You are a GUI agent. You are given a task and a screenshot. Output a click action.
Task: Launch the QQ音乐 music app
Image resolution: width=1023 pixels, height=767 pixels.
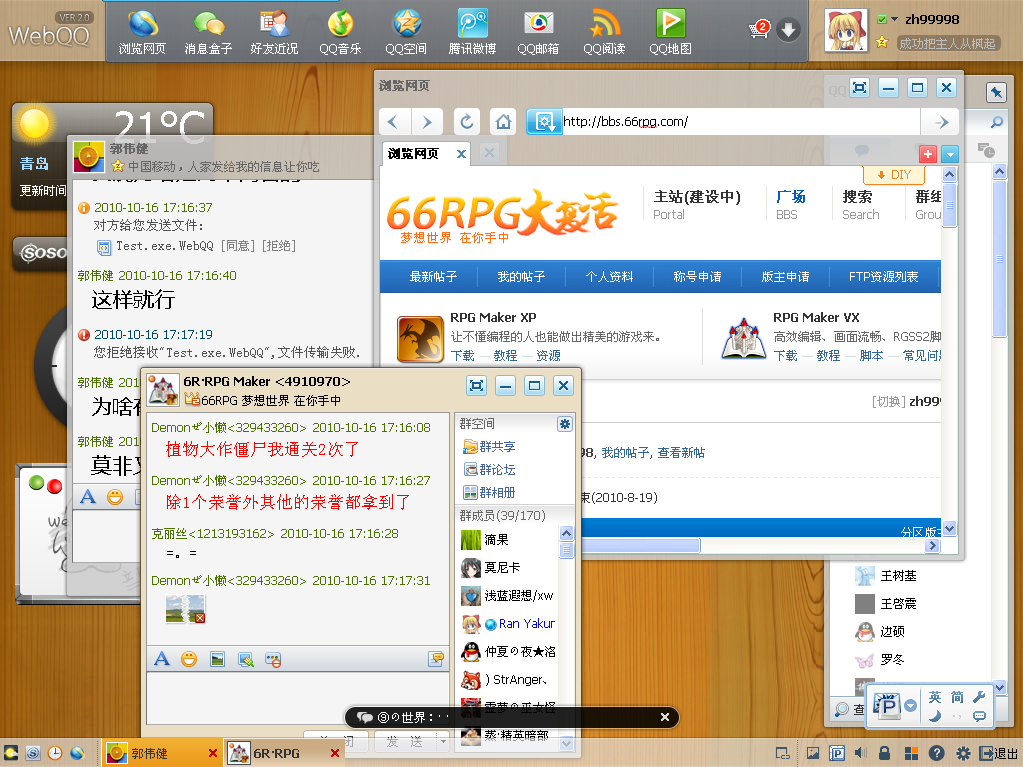click(340, 33)
